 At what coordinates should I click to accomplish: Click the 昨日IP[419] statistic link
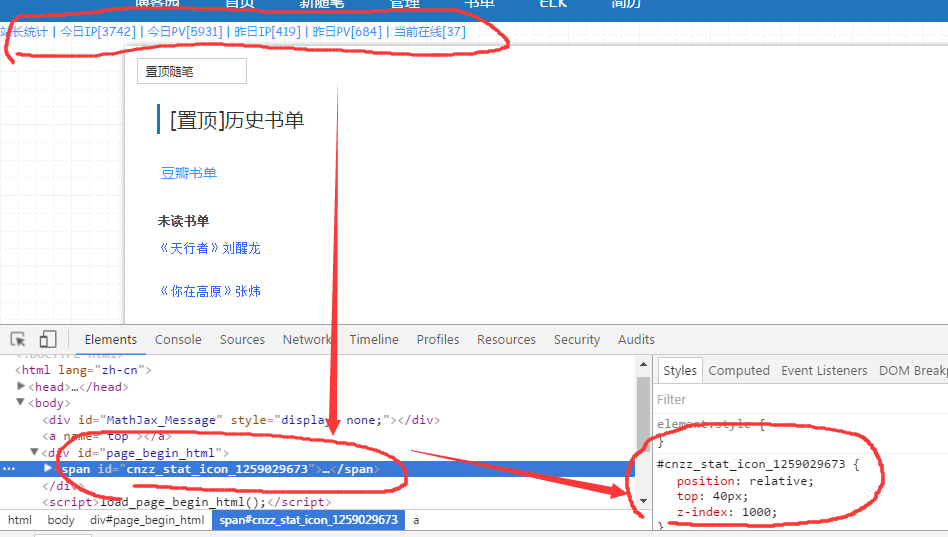click(x=267, y=31)
